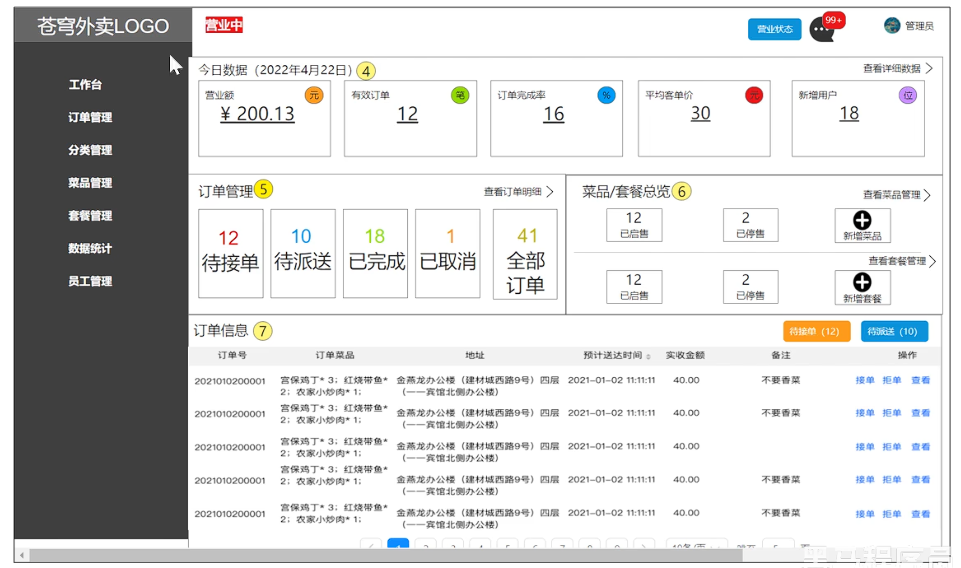The image size is (961, 568).
Task: Select 订单管理 in the sidebar menu
Action: (90, 118)
